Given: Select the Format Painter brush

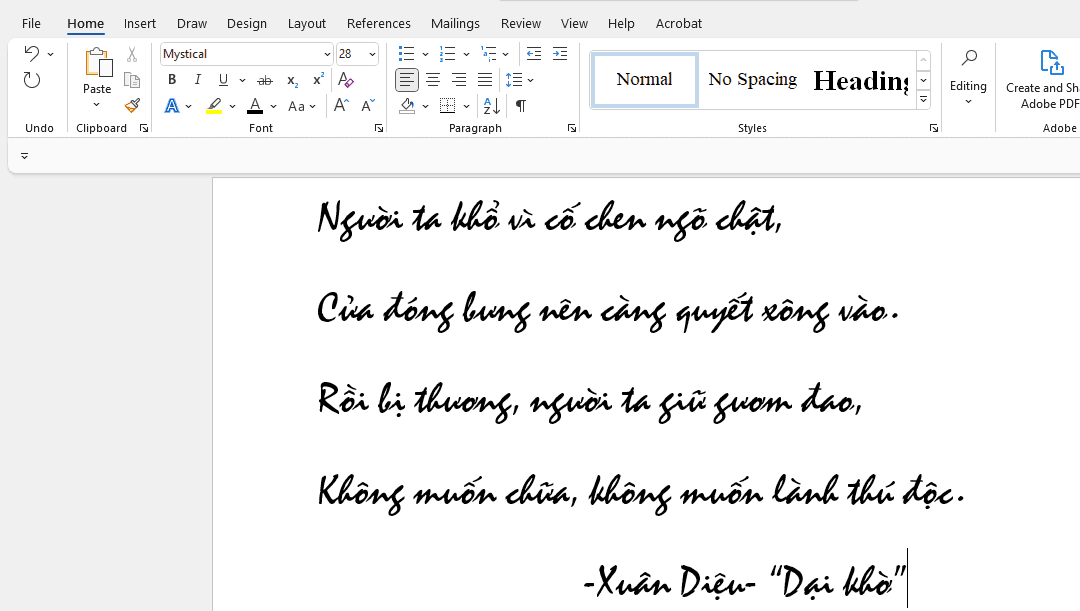Looking at the screenshot, I should click(x=132, y=105).
